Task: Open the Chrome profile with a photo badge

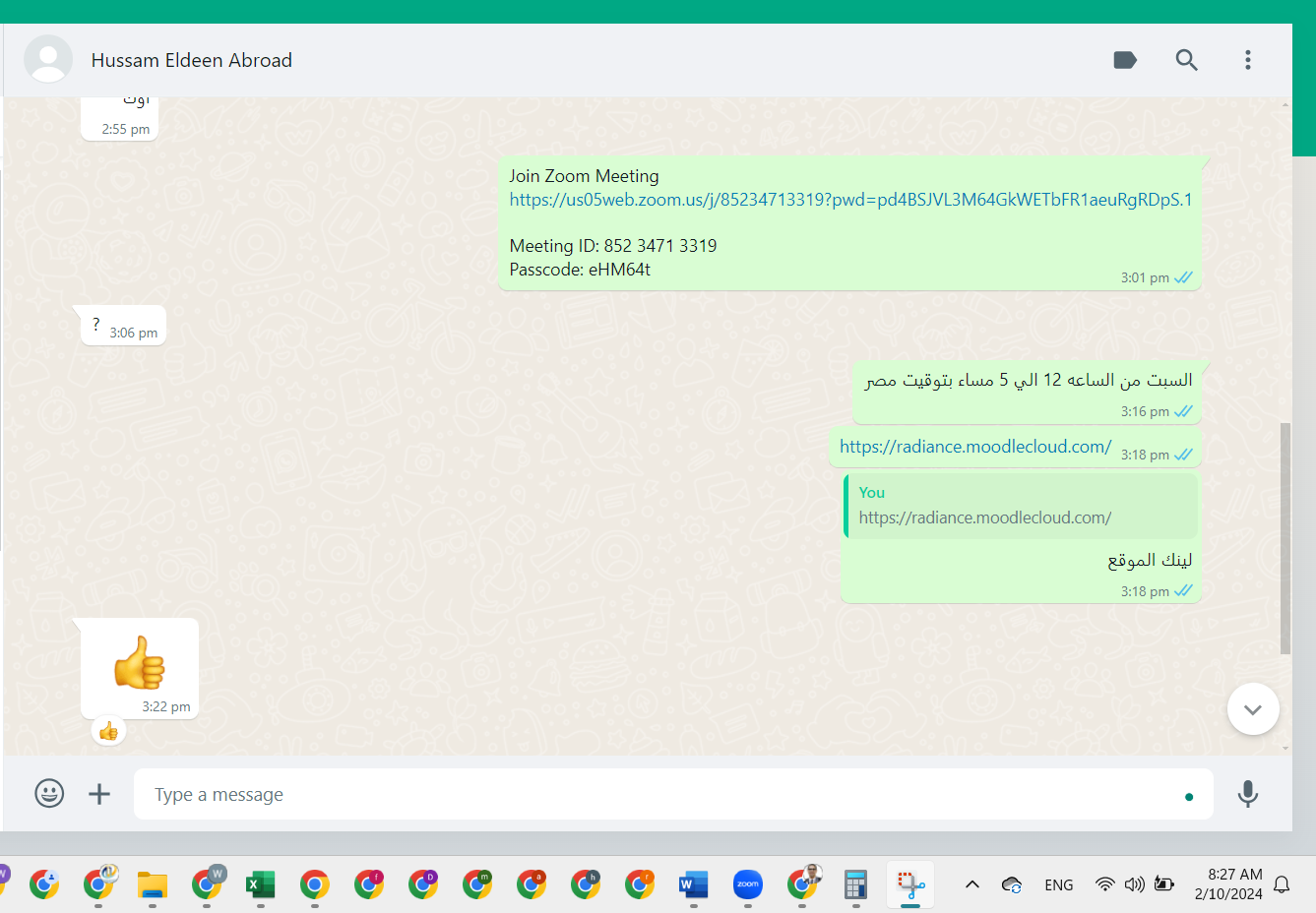Action: (x=803, y=884)
